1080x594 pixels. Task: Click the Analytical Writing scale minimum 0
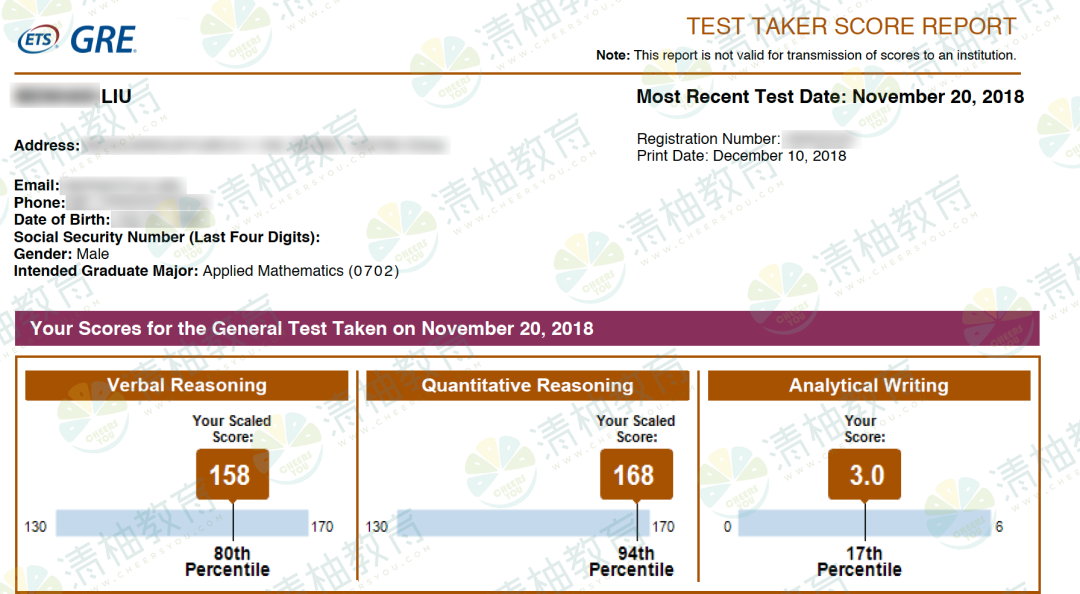click(727, 527)
